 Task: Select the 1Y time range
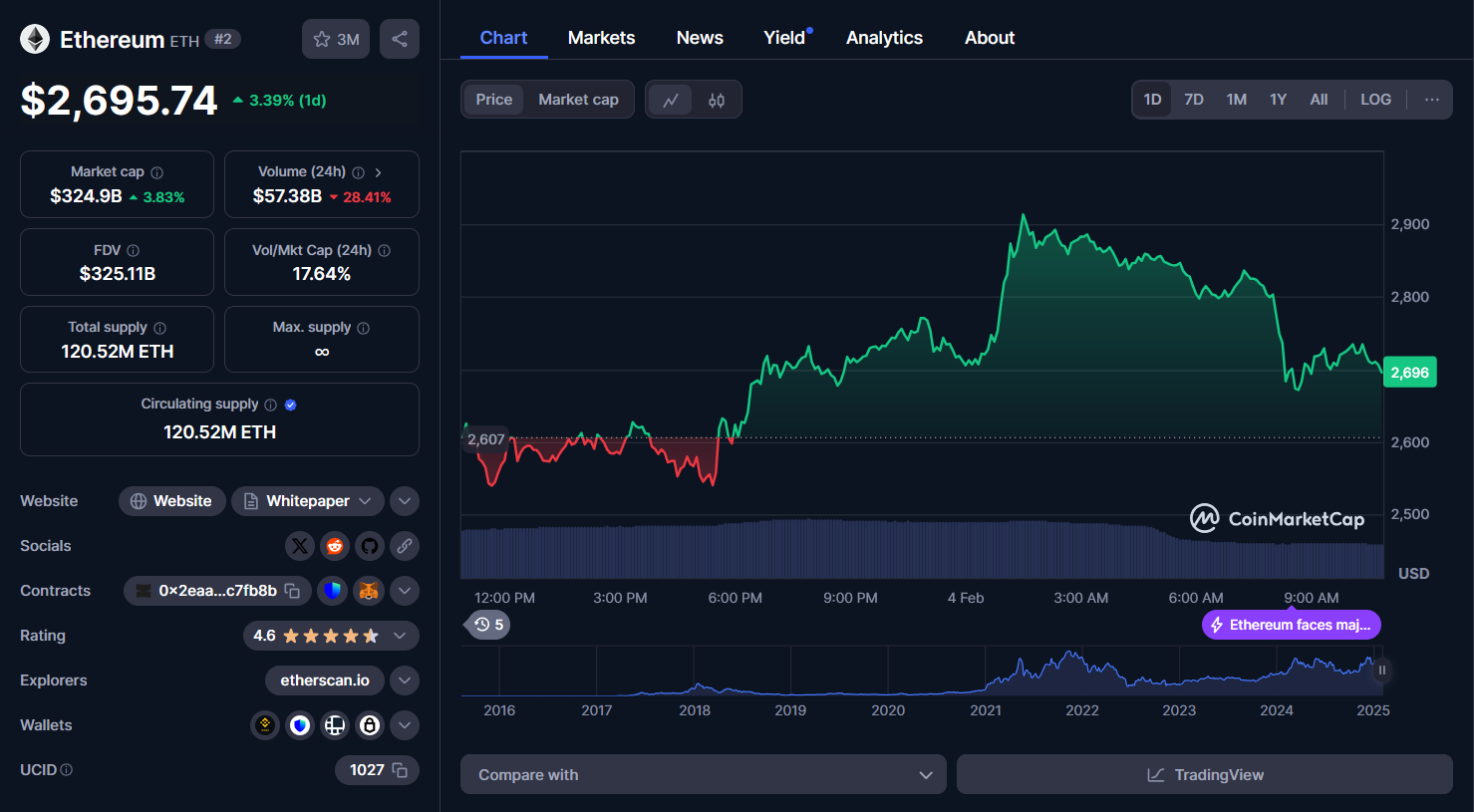(x=1278, y=99)
